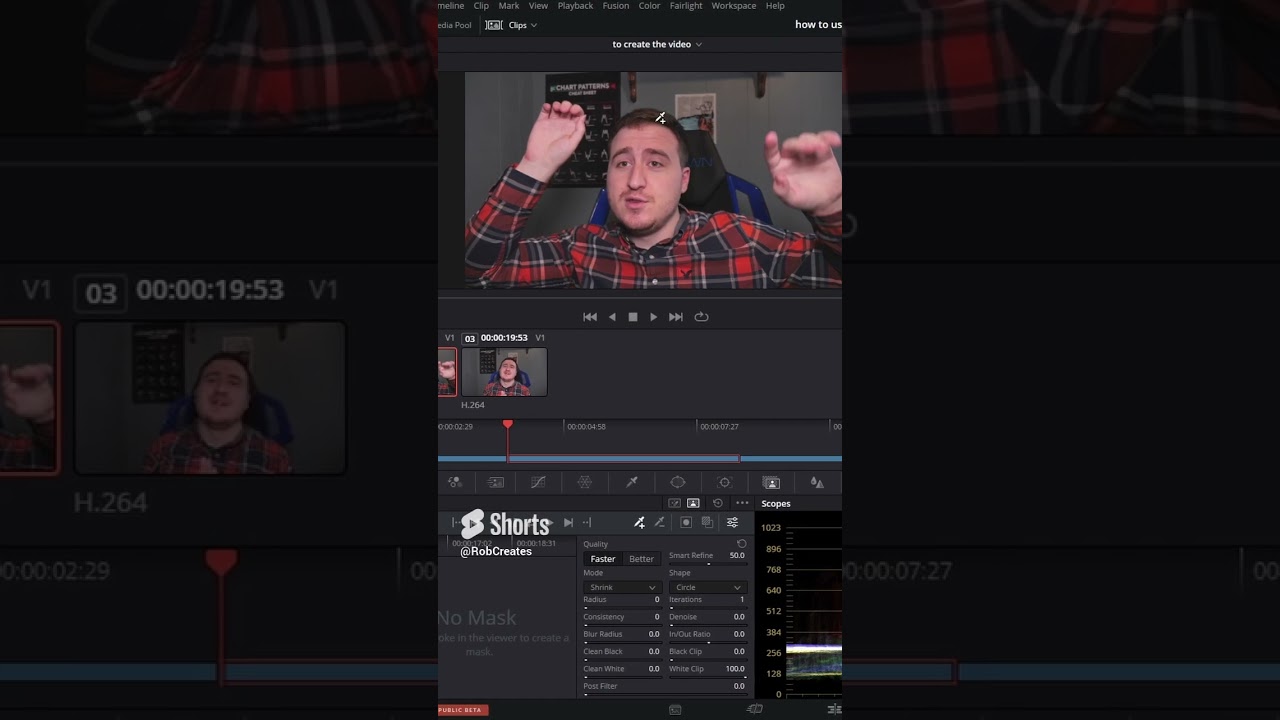This screenshot has height=720, width=1280.
Task: Switch to Person mask mode icon
Action: pos(693,503)
